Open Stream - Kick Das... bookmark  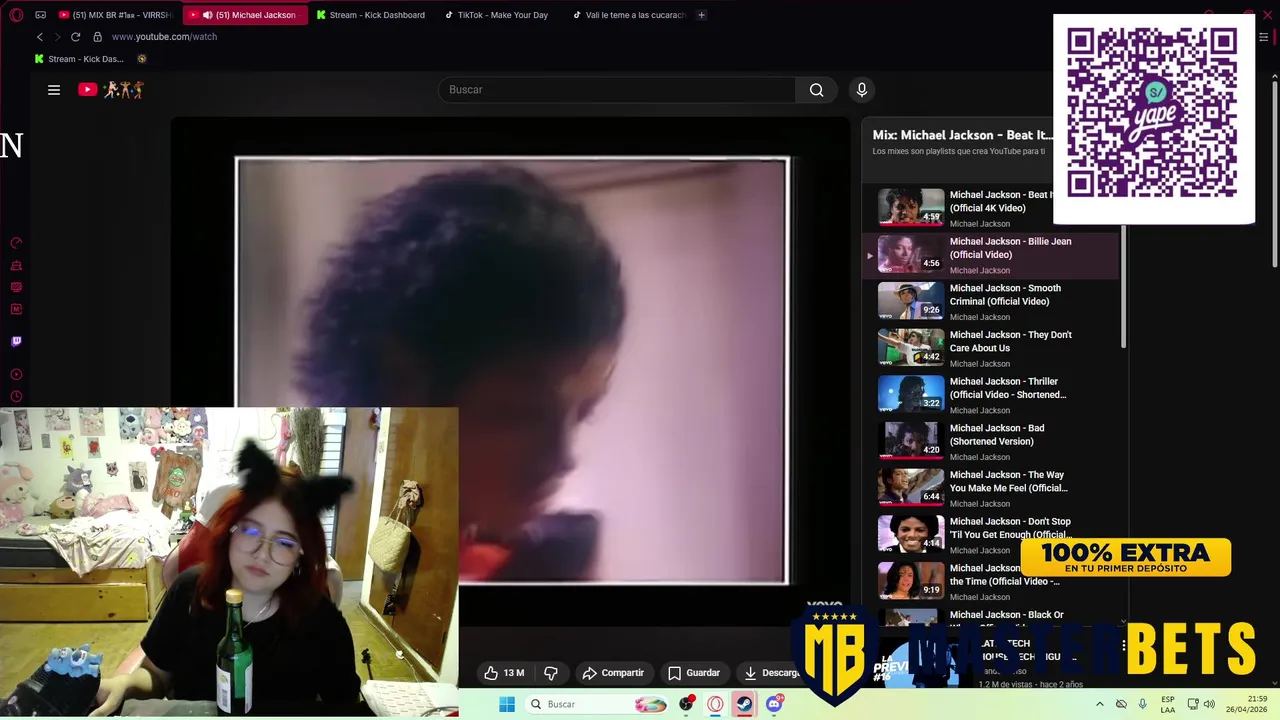tap(79, 59)
